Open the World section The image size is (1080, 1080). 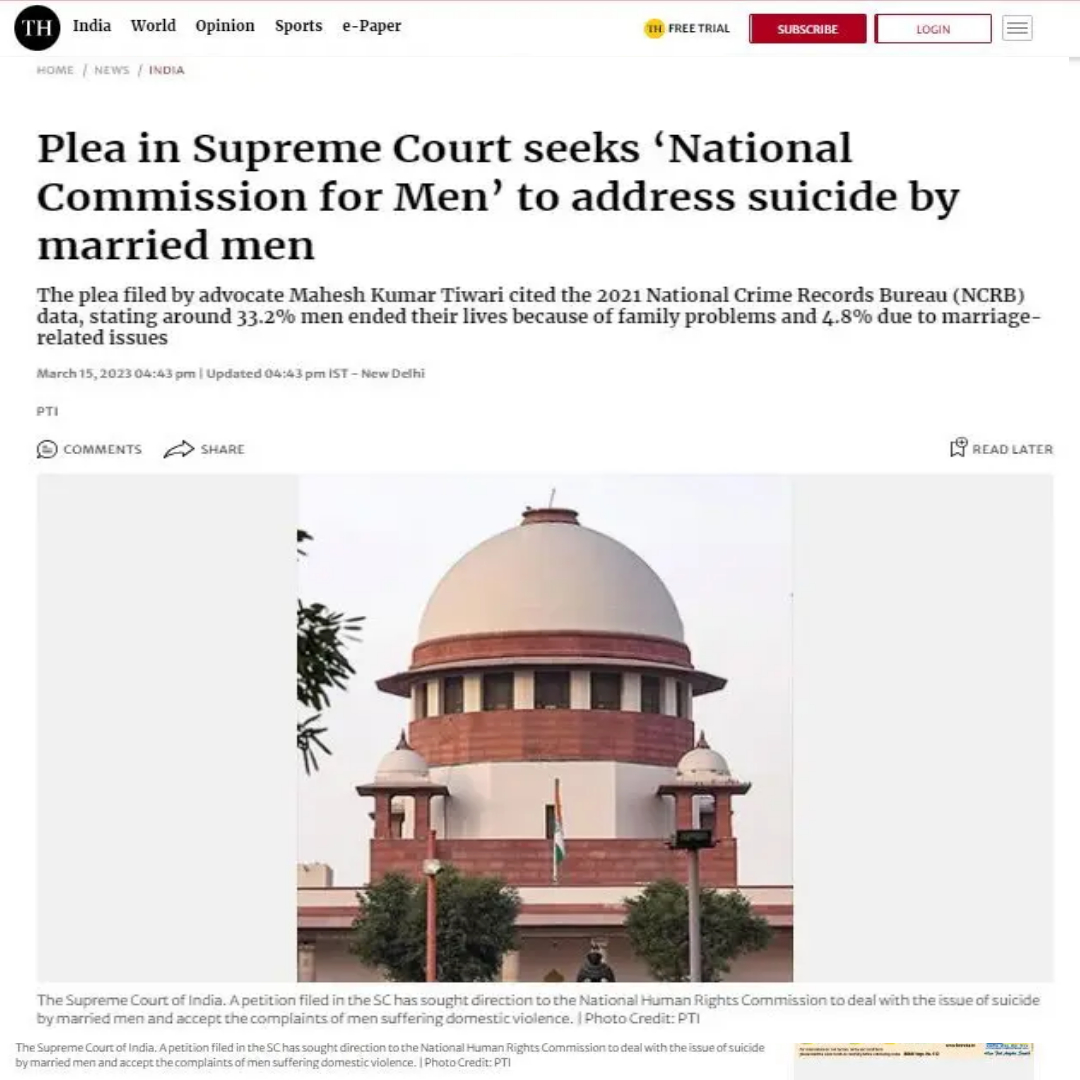click(154, 25)
